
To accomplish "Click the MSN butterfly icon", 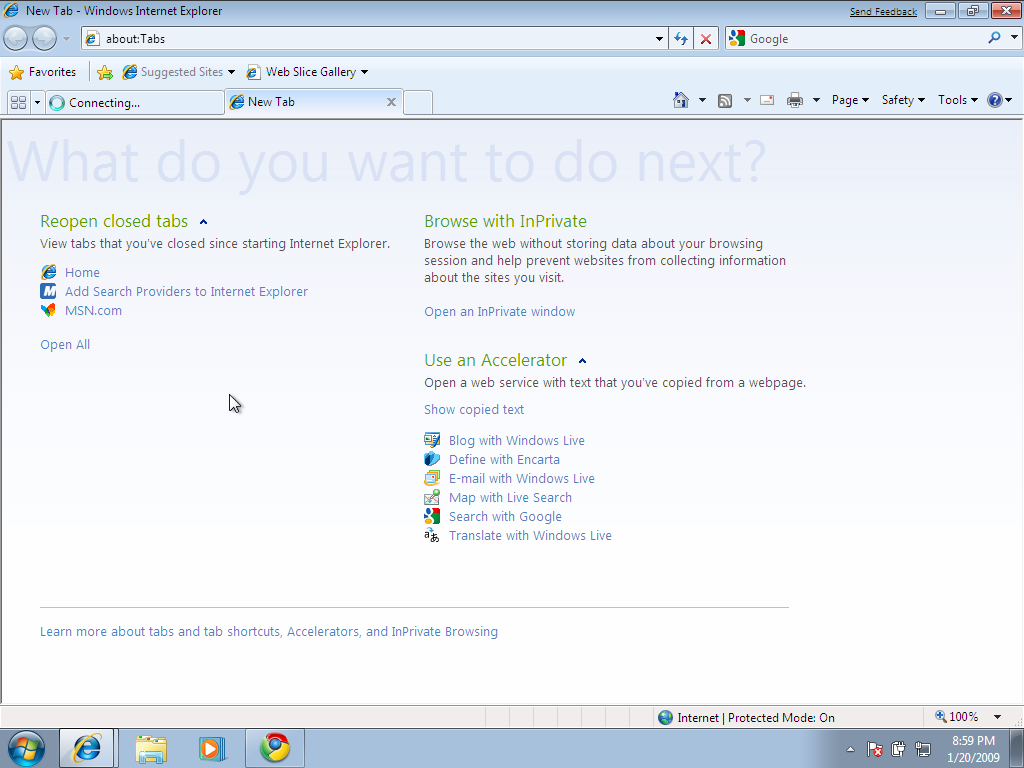I will pos(48,310).
